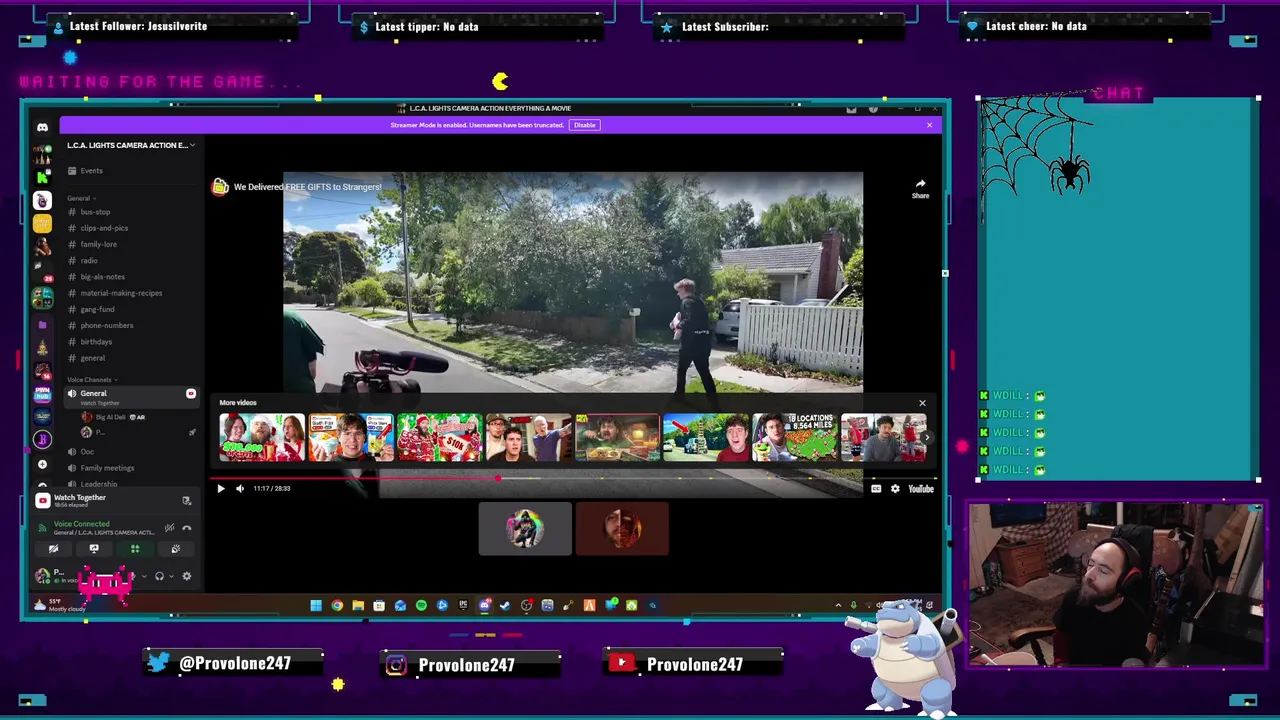
Task: Open soundboard button in voice panel
Action: pyautogui.click(x=176, y=549)
